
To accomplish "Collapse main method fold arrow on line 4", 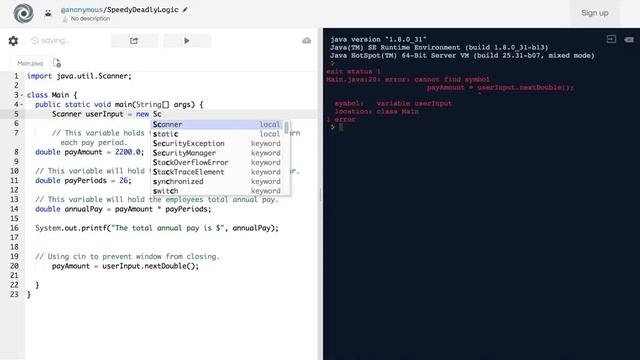I will coord(22,104).
